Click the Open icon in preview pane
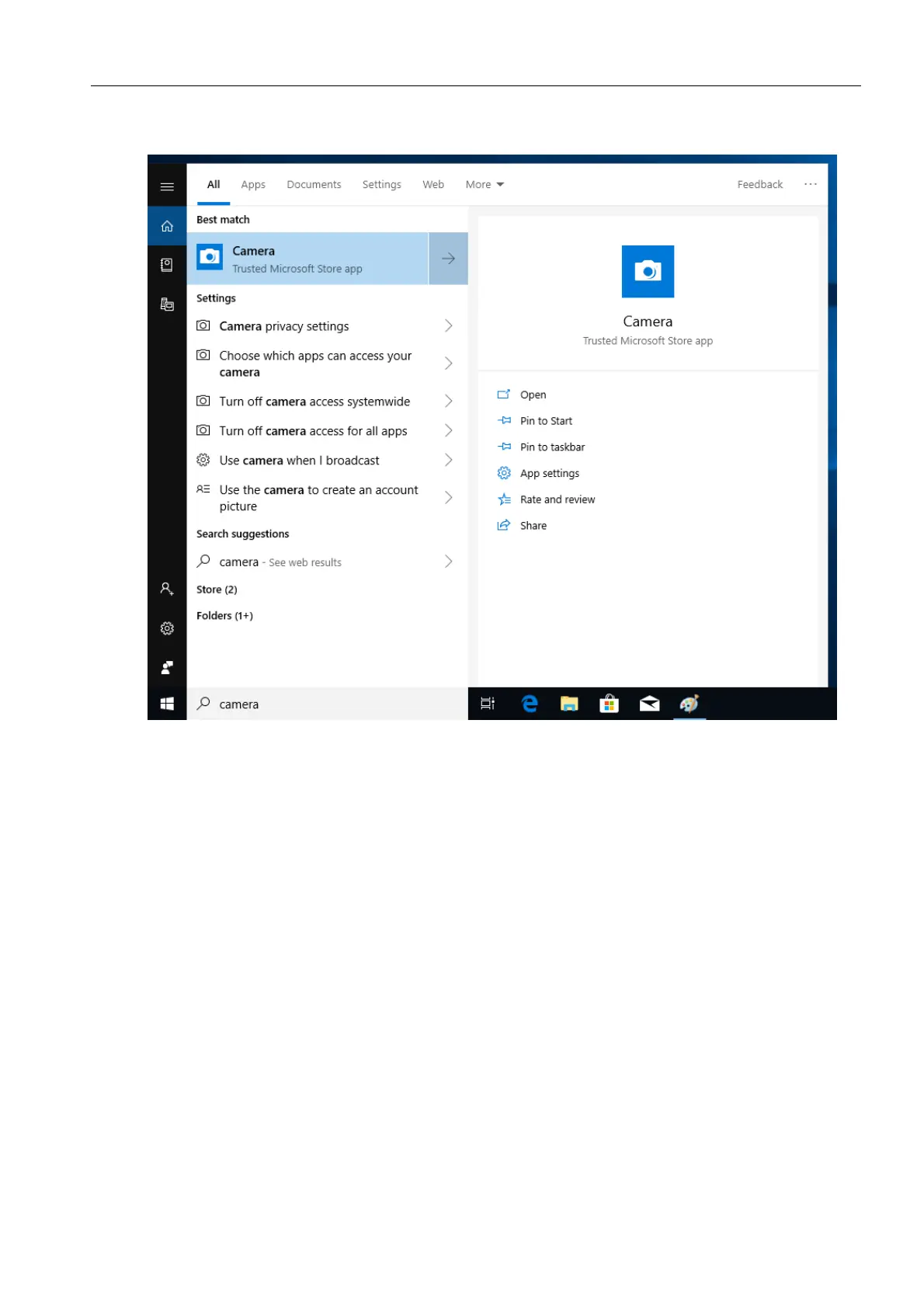The image size is (924, 1308). point(504,394)
